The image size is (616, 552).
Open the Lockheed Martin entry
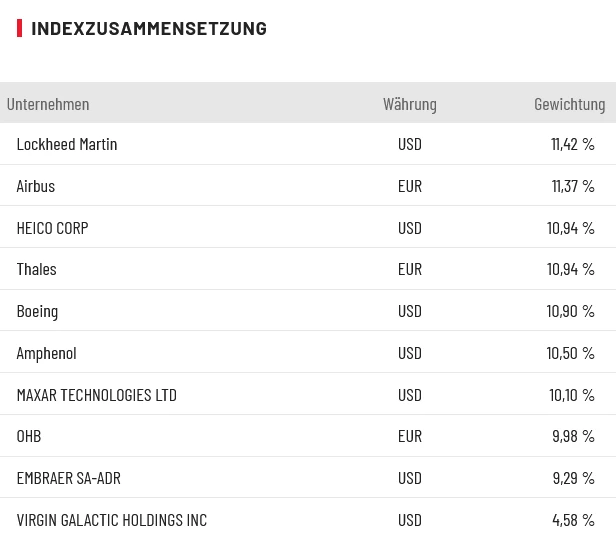coord(67,144)
